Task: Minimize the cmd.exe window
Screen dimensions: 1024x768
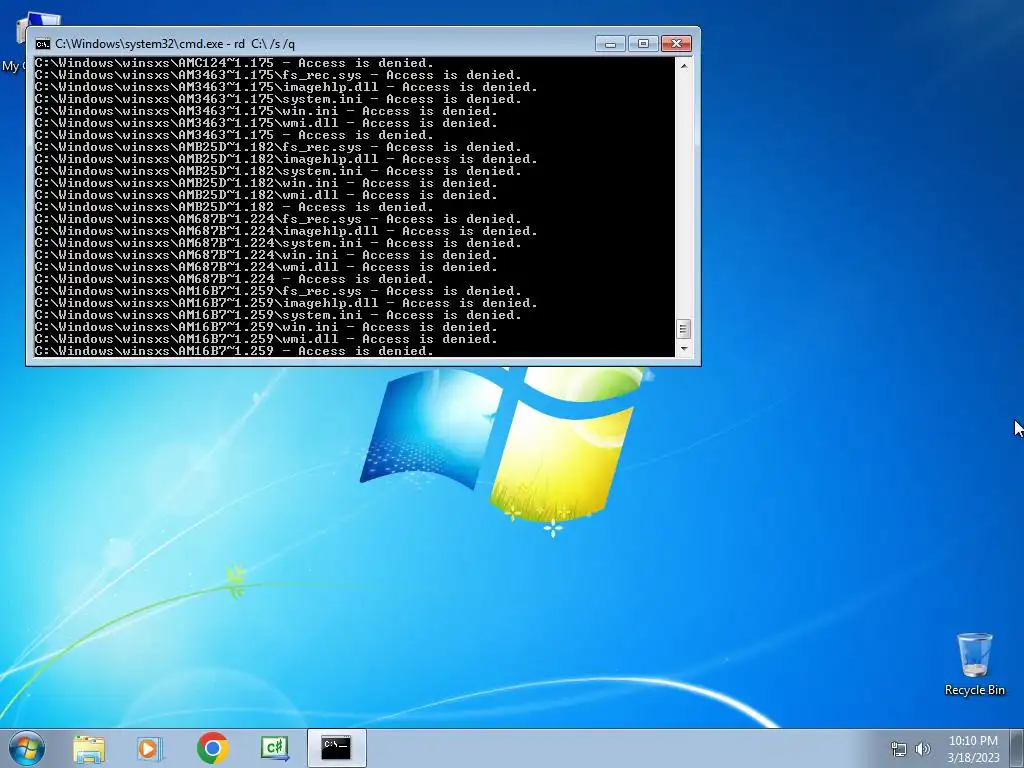Action: [x=610, y=44]
